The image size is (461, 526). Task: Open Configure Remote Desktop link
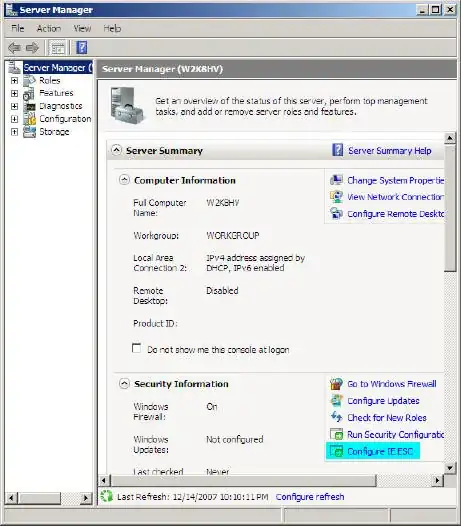click(396, 214)
